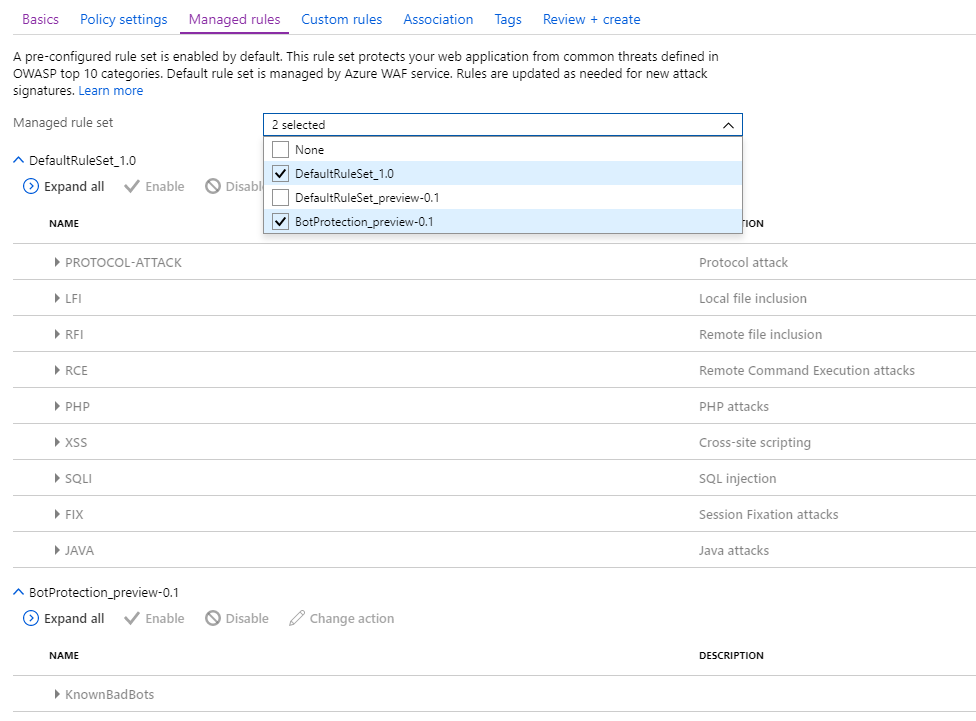This screenshot has height=721, width=976.
Task: Select the Local file inclusion description
Action: click(x=753, y=299)
